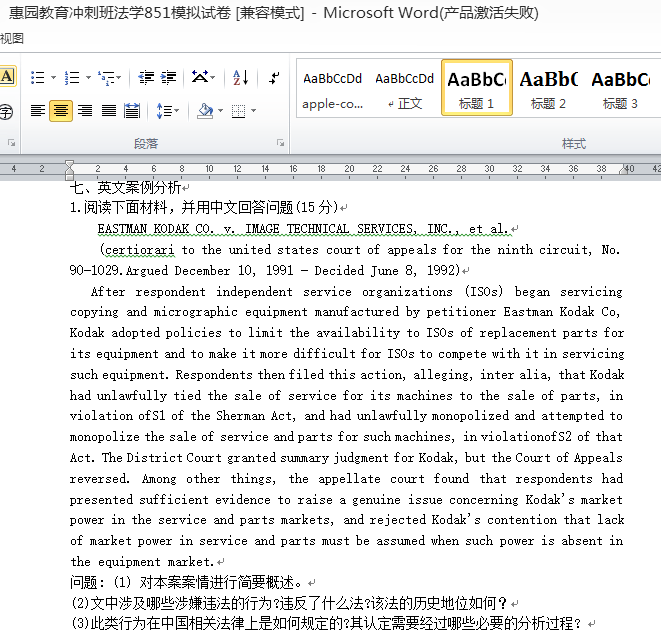Justify the paragraph text
This screenshot has height=641, width=661.
[x=108, y=111]
